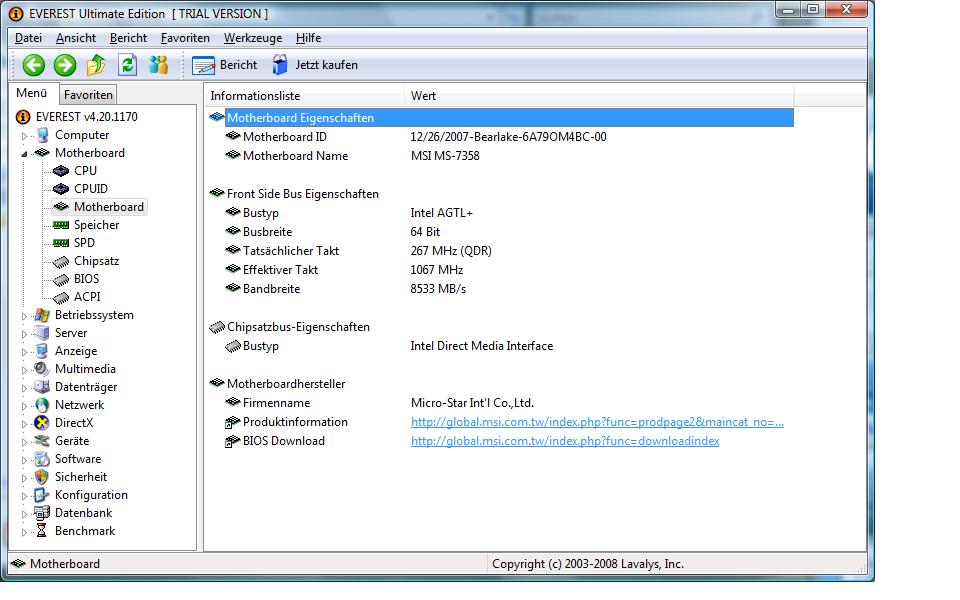Click the Betriebssystem Windows flag icon
This screenshot has width=960, height=600.
tap(42, 315)
